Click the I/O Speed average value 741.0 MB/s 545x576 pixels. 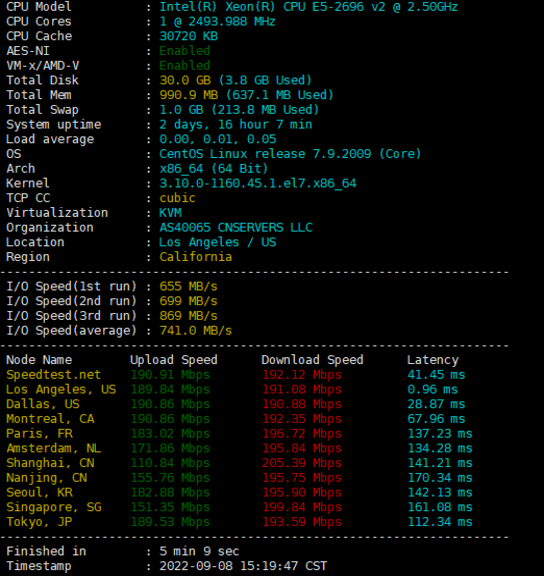tap(195, 330)
